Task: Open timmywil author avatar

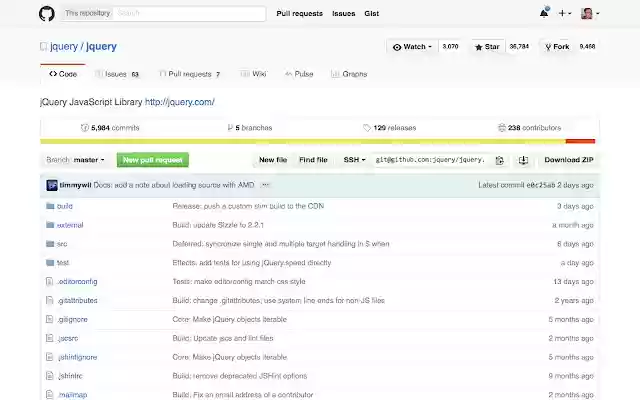Action: pyautogui.click(x=52, y=185)
